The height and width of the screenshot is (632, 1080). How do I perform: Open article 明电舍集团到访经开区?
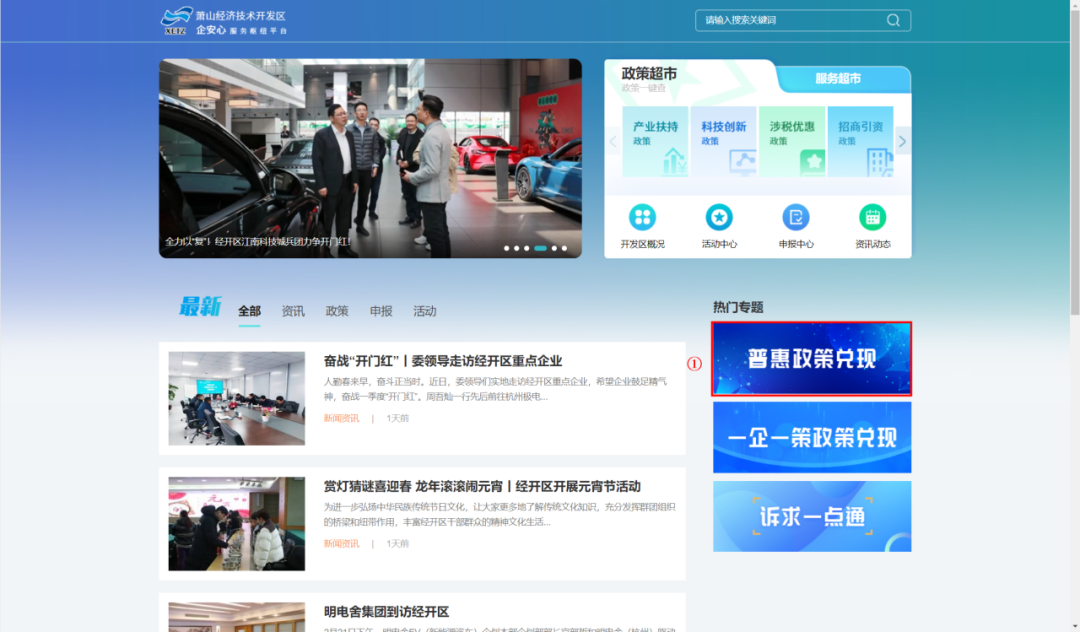pyautogui.click(x=386, y=611)
